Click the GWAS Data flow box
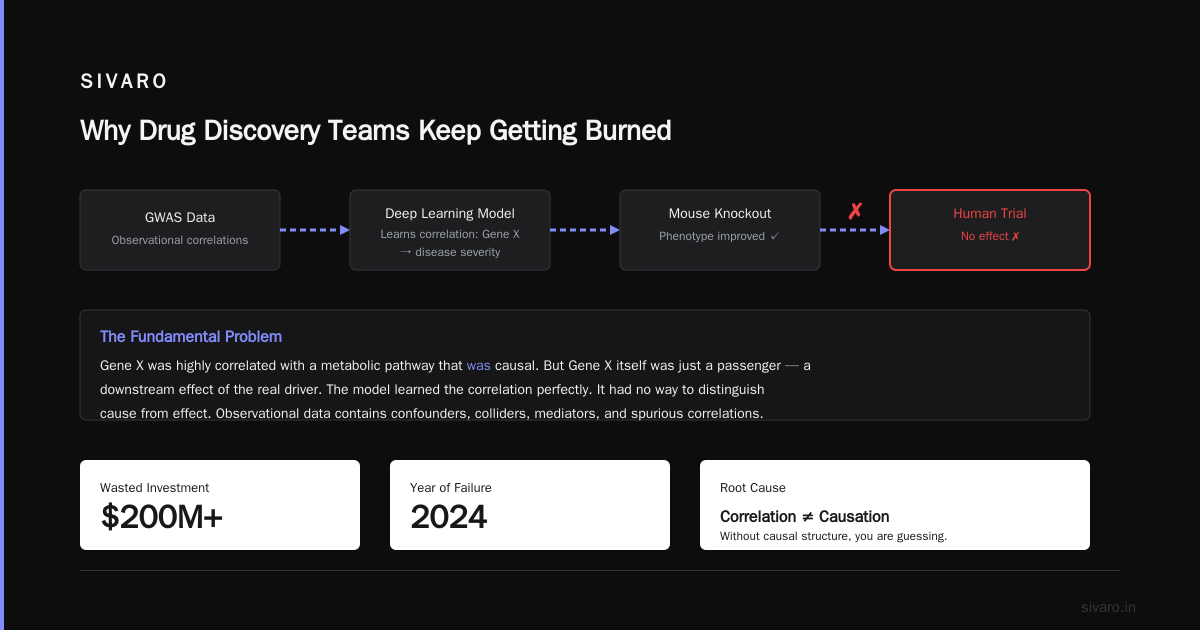The image size is (1200, 630). tap(180, 230)
